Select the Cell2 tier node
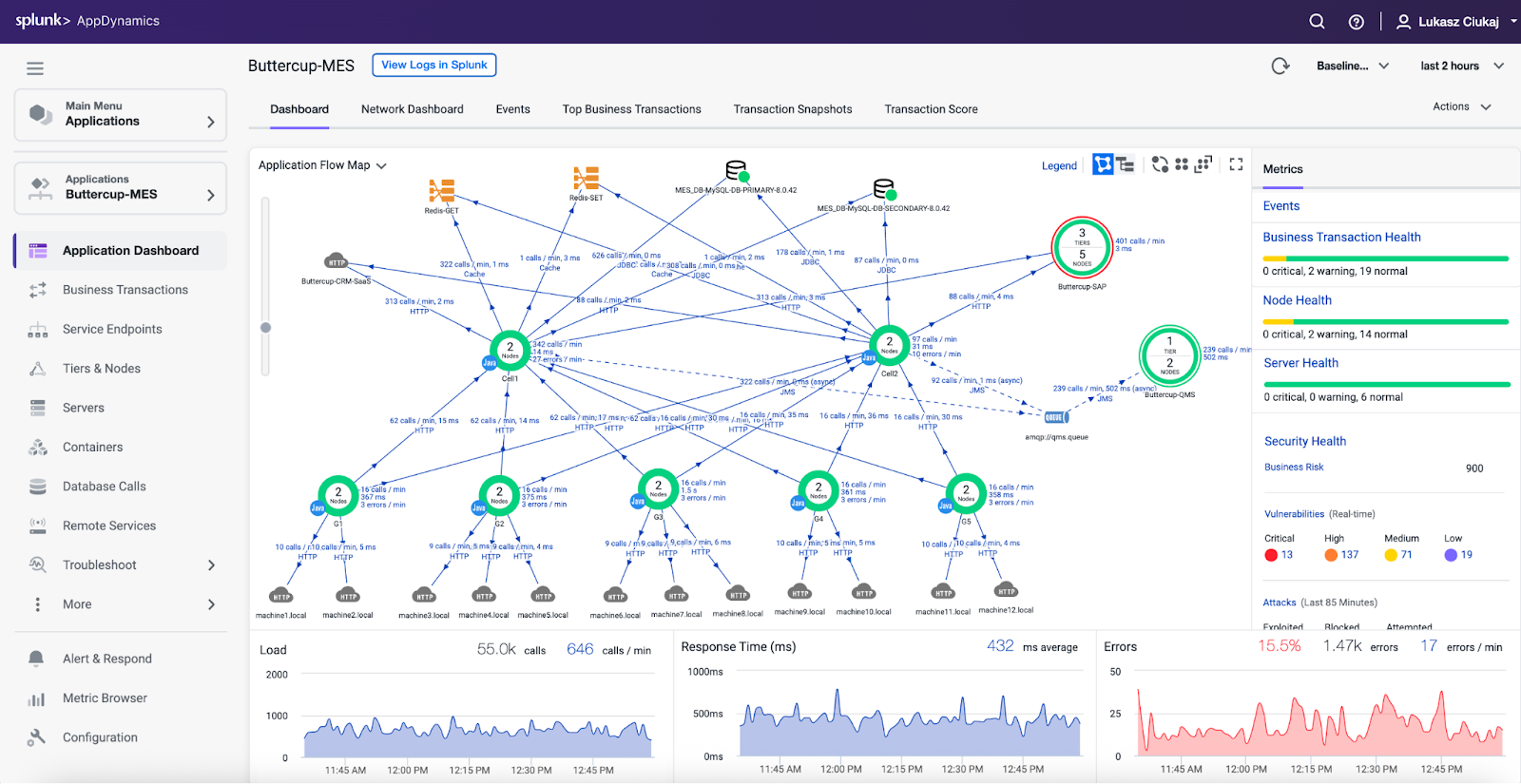Viewport: 1521px width, 784px height. [890, 345]
